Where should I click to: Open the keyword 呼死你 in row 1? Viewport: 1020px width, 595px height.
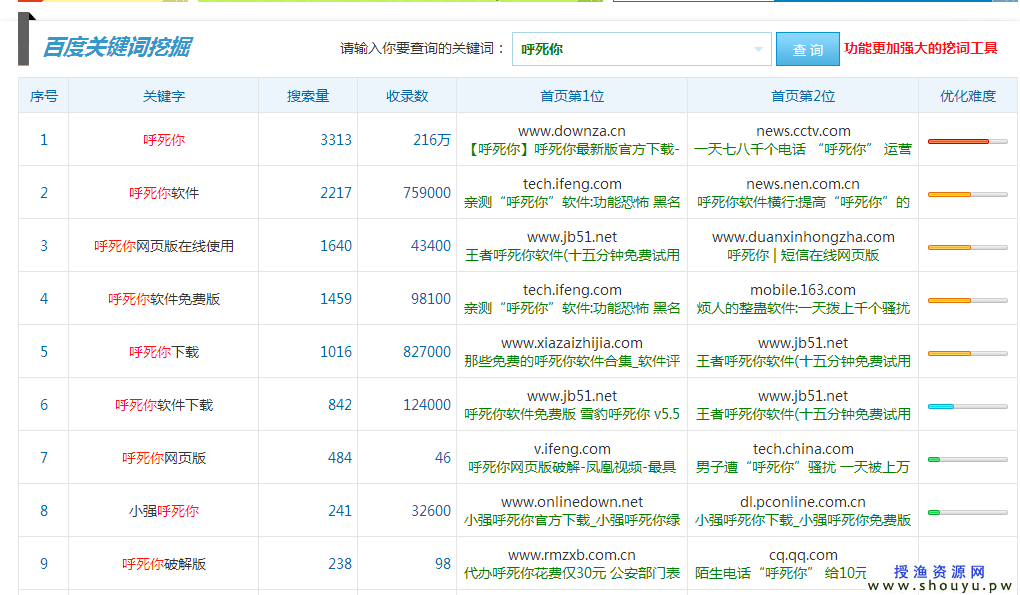click(164, 140)
